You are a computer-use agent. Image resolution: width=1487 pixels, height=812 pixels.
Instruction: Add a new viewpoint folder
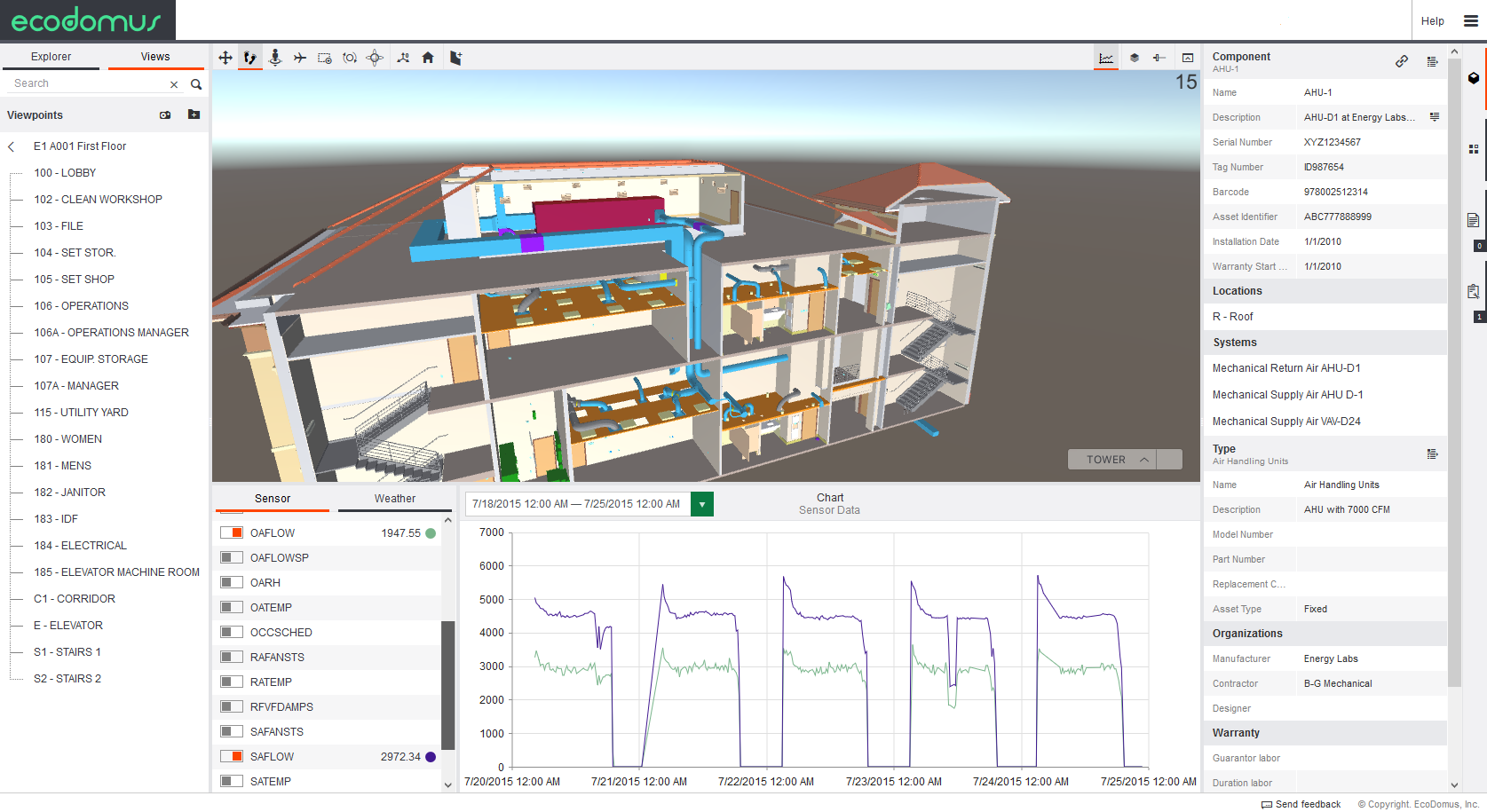pos(194,114)
